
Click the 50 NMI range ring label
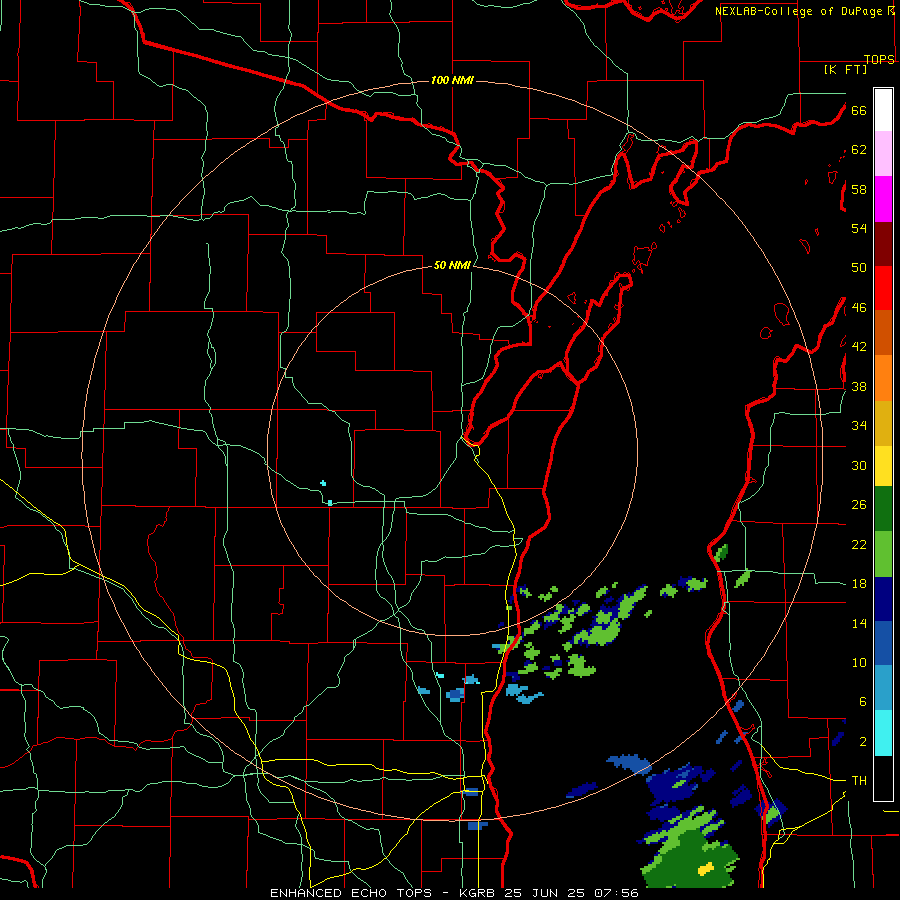pos(452,265)
